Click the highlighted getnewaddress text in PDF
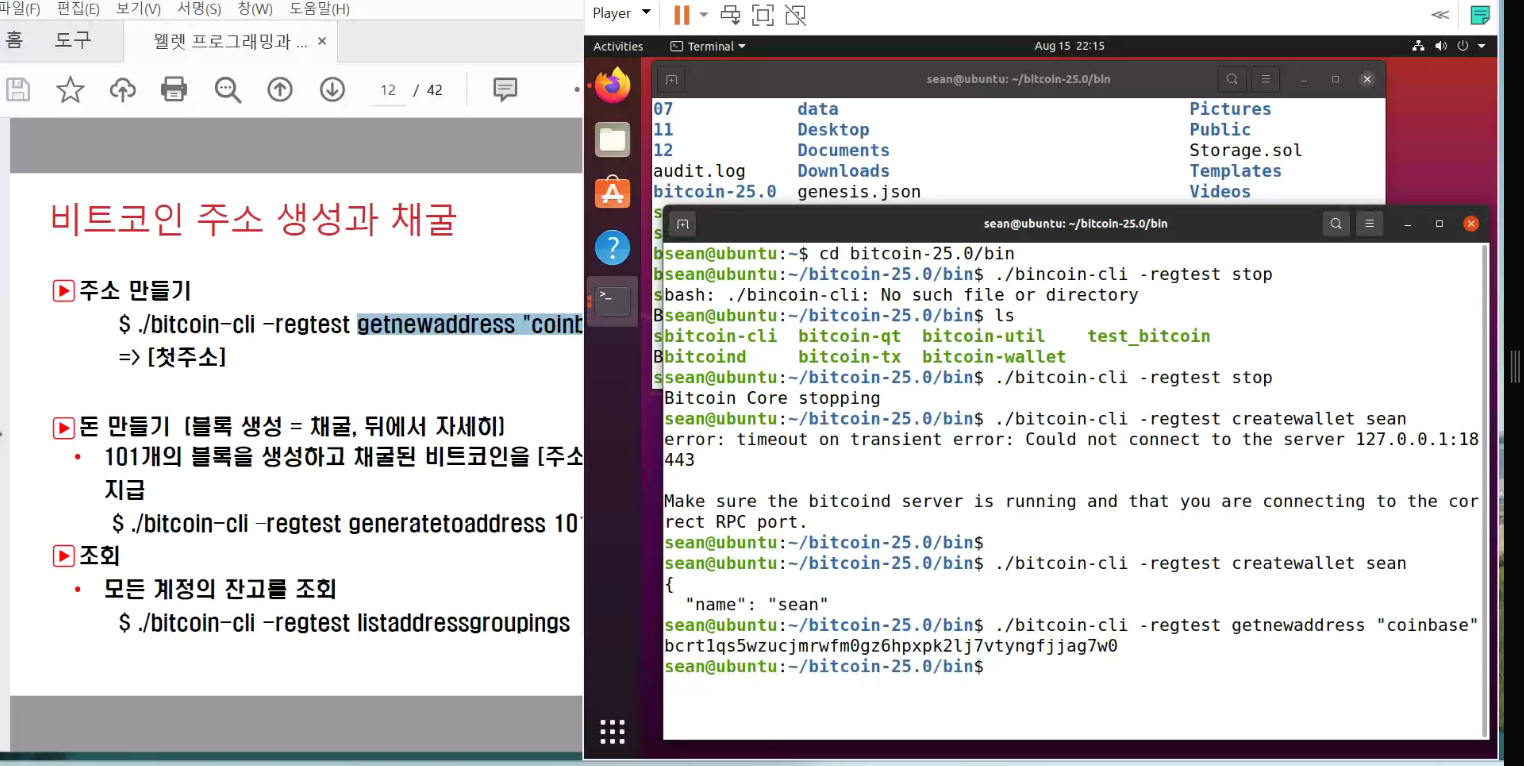 click(x=470, y=325)
